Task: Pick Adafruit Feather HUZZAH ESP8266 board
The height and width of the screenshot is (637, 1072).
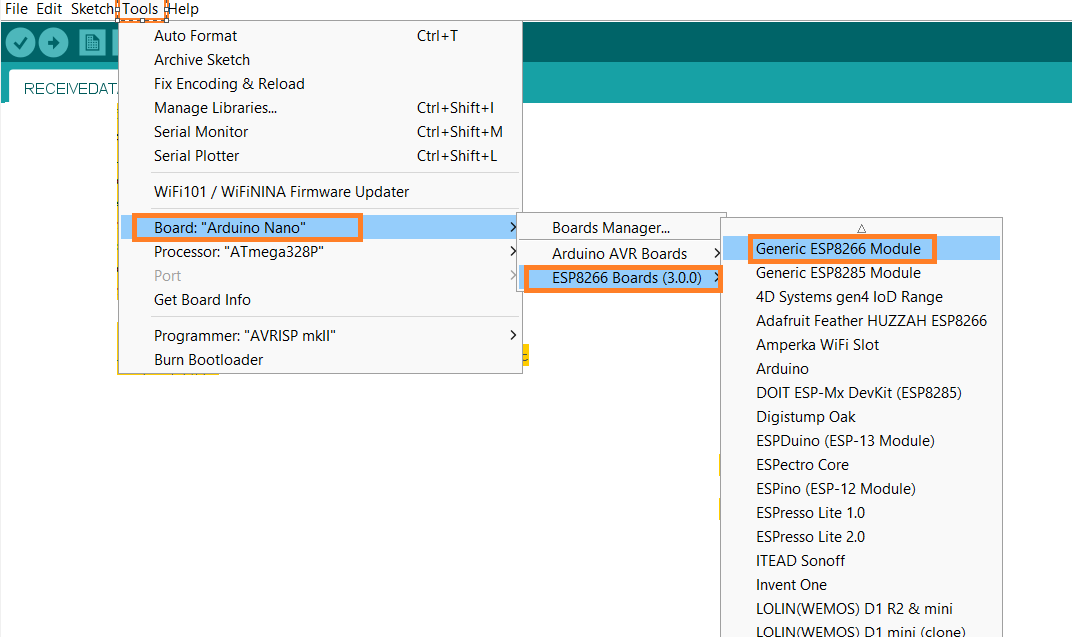Action: click(861, 321)
